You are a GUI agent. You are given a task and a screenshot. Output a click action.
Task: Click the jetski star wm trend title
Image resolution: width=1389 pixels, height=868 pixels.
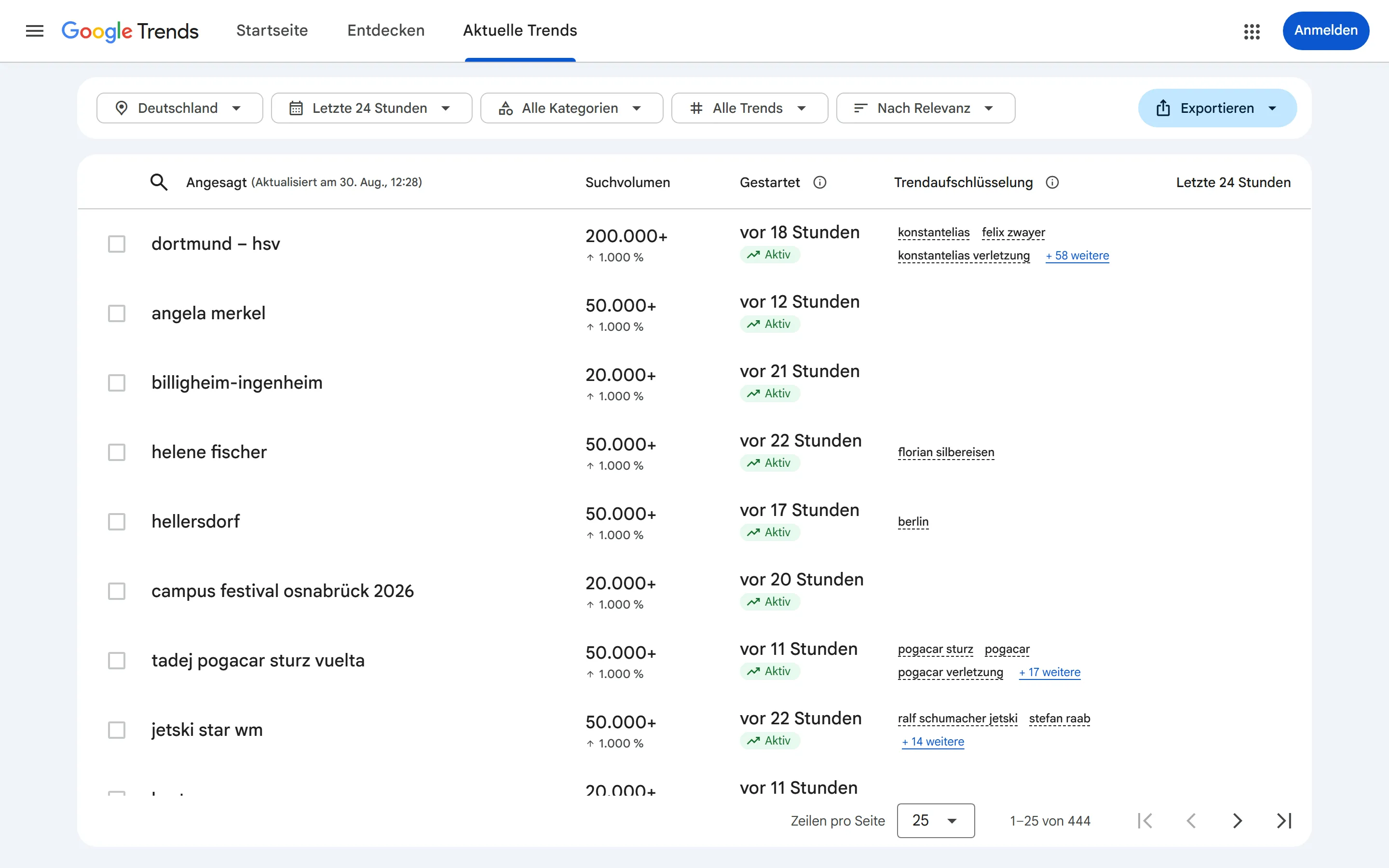point(207,730)
